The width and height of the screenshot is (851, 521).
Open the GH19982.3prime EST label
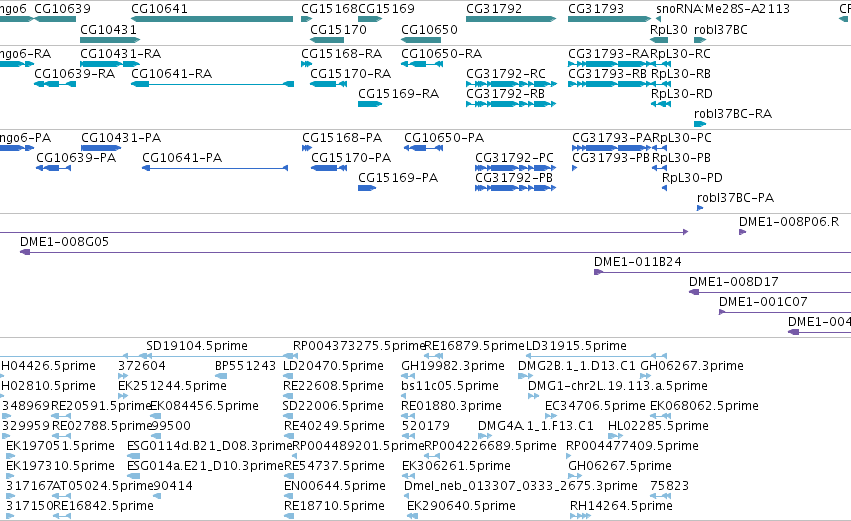pyautogui.click(x=453, y=366)
